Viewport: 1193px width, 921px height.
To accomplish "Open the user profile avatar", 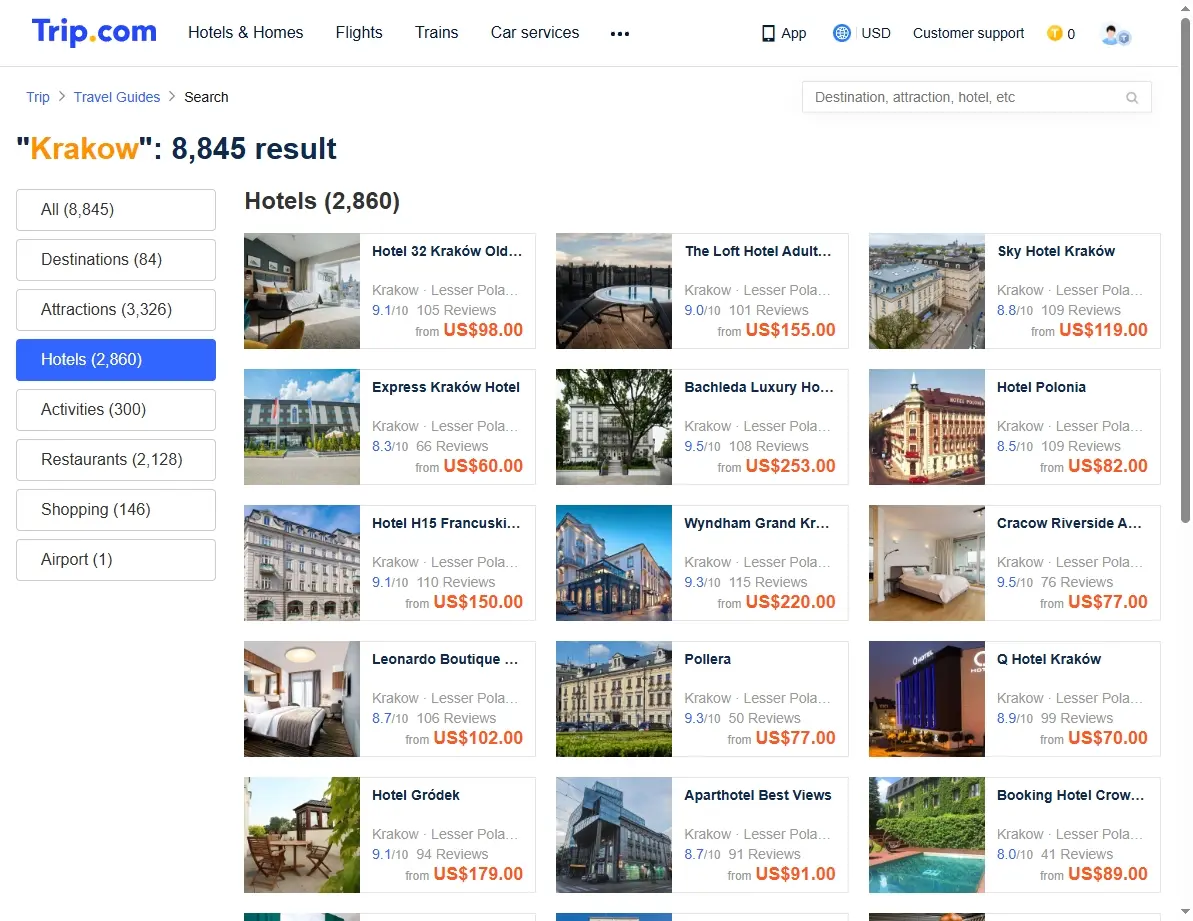I will [1115, 34].
